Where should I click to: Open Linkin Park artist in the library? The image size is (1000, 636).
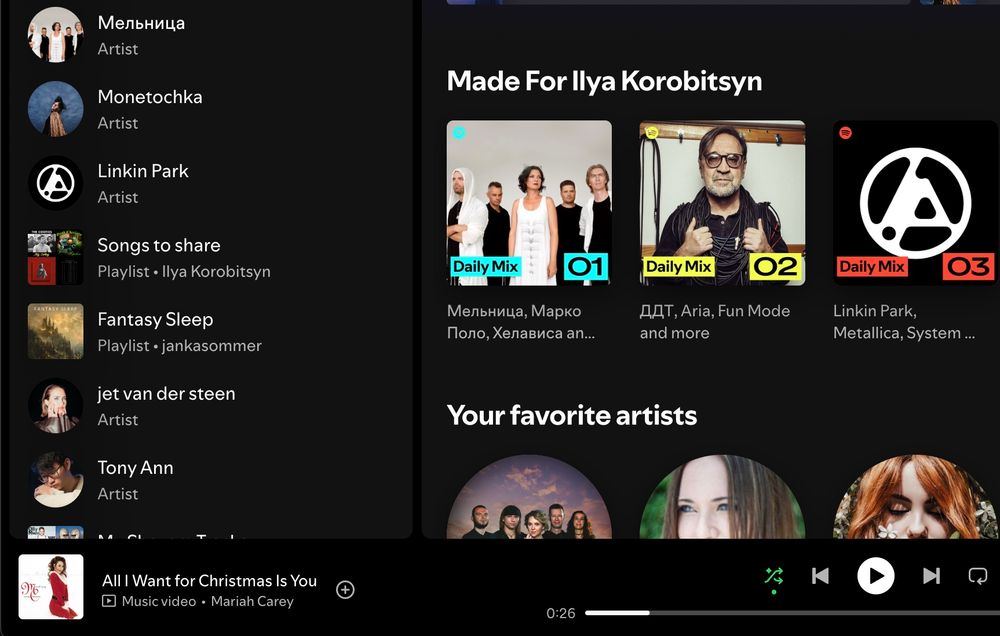[x=210, y=183]
